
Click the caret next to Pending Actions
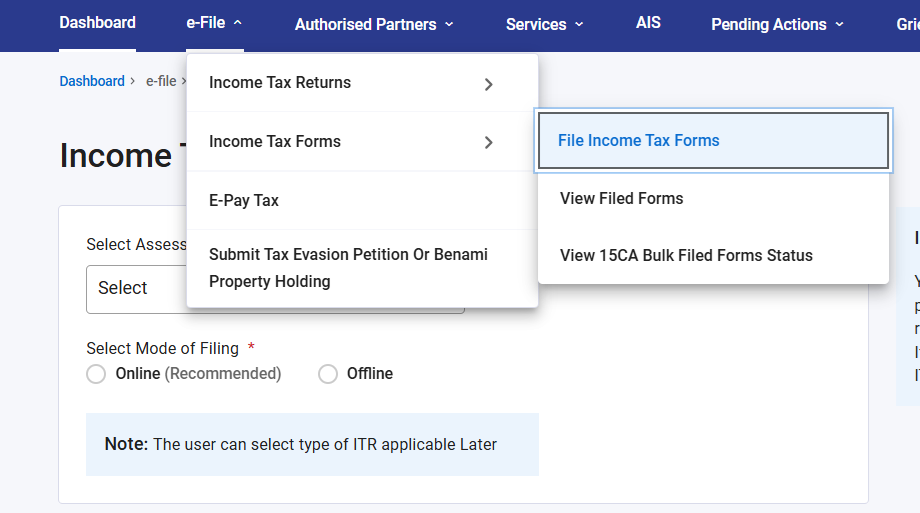(x=839, y=24)
